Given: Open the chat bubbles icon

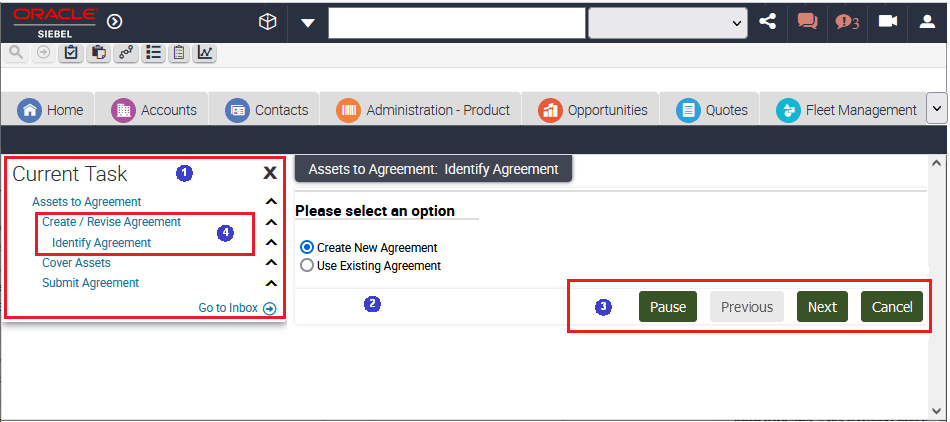Looking at the screenshot, I should pos(807,22).
